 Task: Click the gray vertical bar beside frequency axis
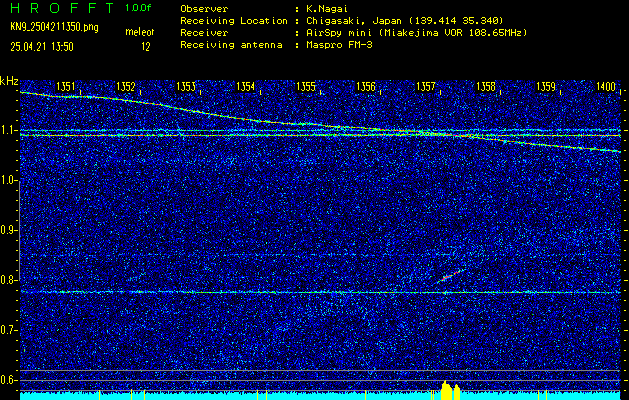[x=19, y=231]
